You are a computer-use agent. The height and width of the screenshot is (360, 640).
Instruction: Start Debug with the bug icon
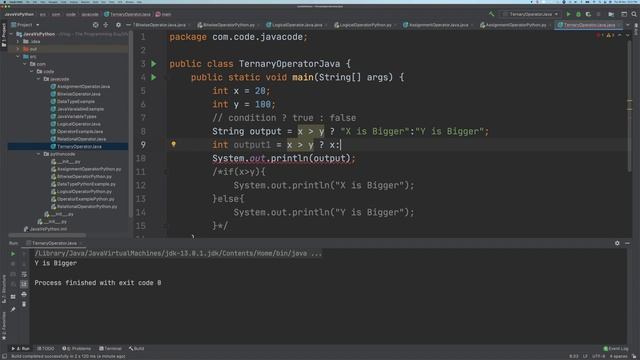(x=578, y=14)
